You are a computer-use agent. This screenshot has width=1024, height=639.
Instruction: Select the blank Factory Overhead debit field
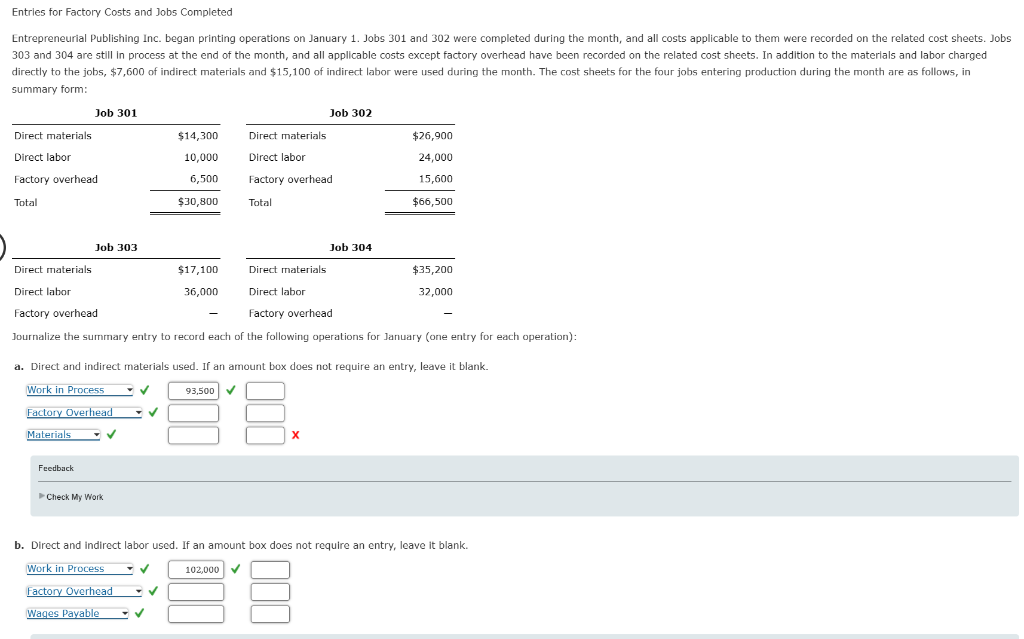click(193, 412)
